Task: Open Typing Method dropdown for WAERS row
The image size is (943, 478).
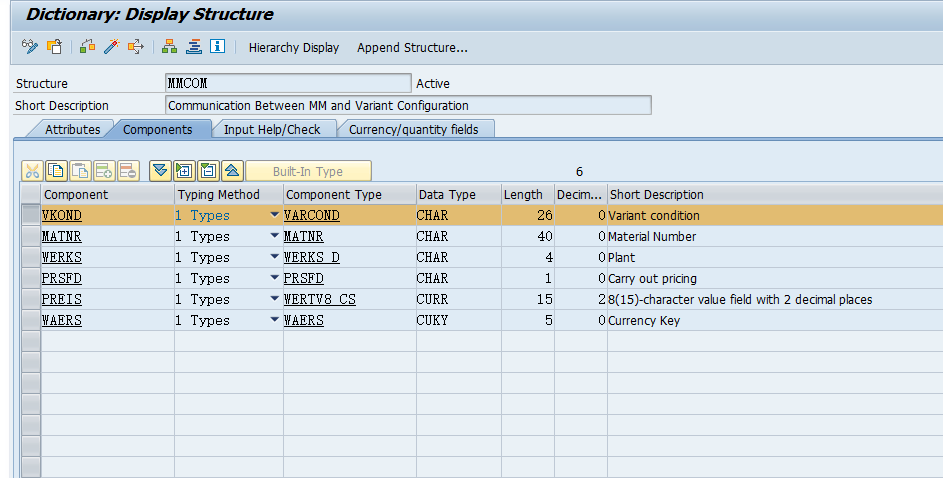Action: (275, 320)
